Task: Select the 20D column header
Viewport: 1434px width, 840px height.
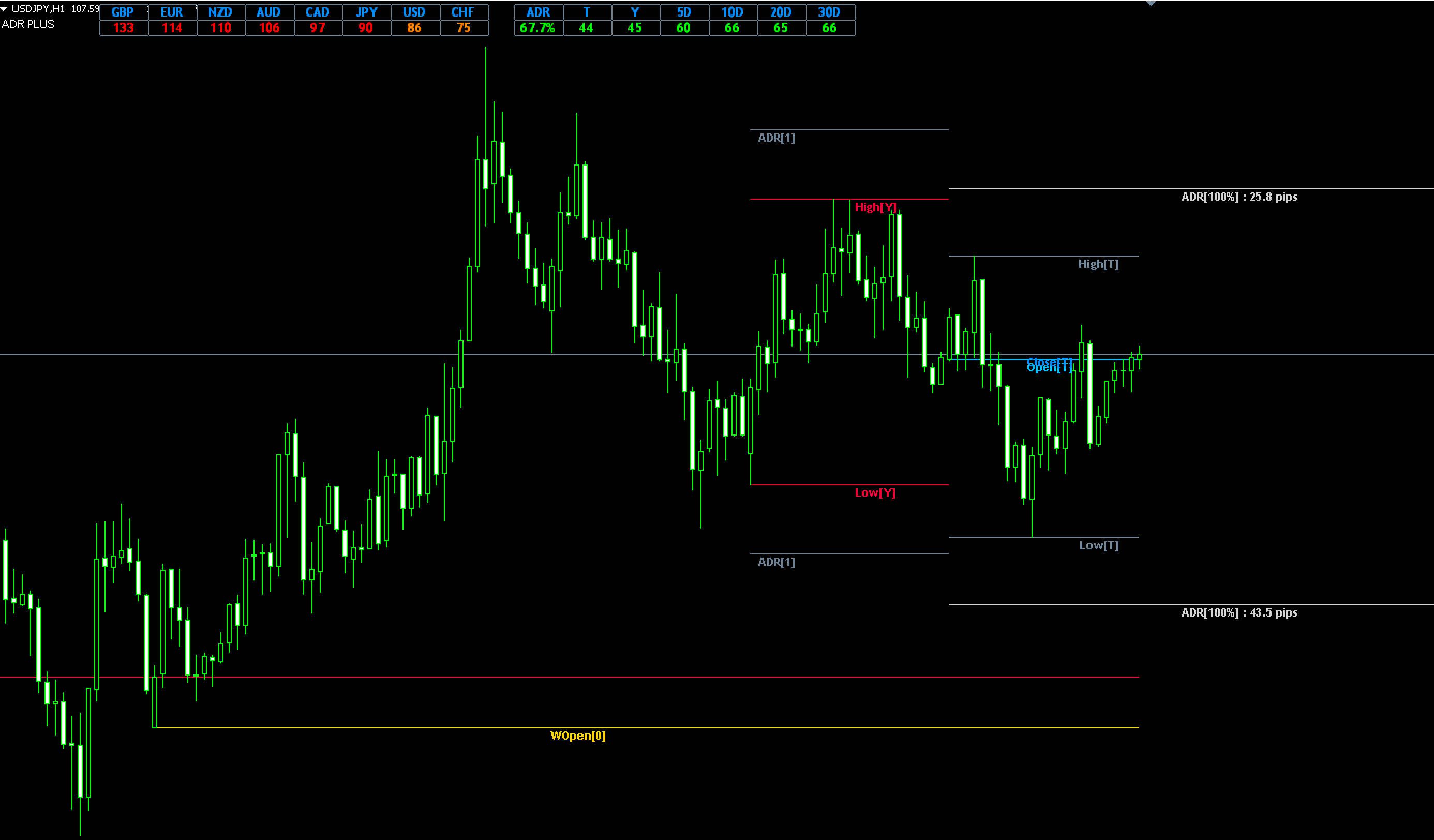Action: 781,12
